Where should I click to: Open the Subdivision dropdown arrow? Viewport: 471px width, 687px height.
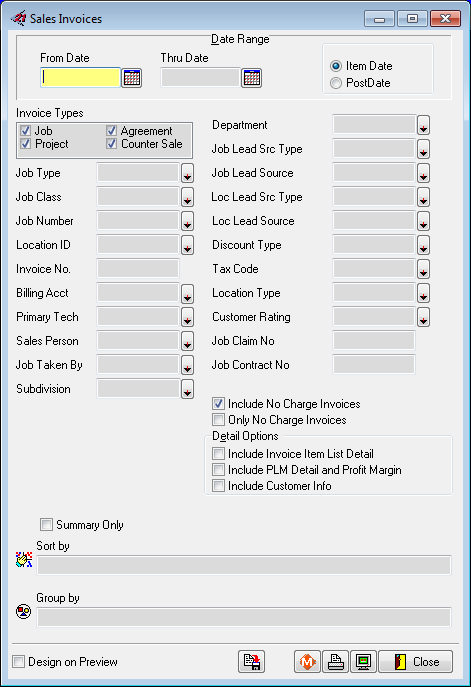pyautogui.click(x=188, y=389)
